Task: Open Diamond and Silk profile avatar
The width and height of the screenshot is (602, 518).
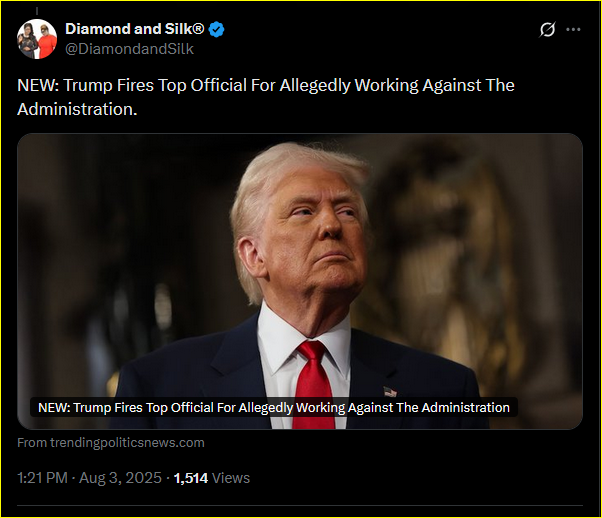Action: [x=37, y=39]
